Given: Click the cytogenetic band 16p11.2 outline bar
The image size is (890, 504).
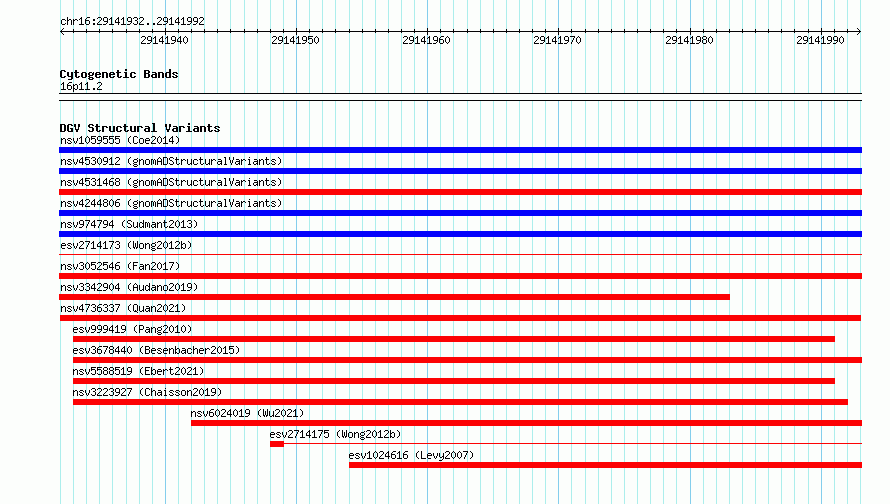Looking at the screenshot, I should (460, 97).
